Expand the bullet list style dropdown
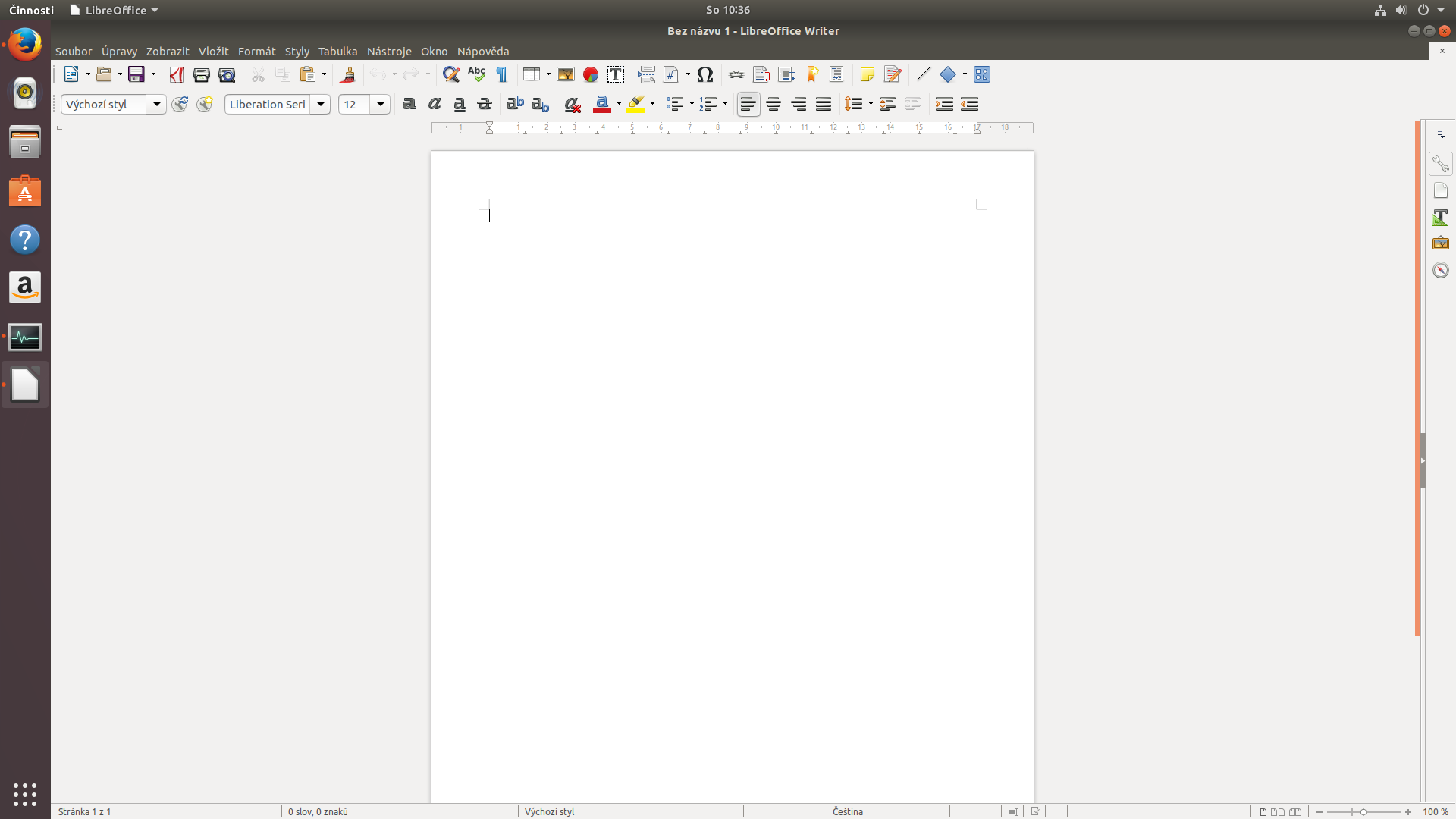This screenshot has height=819, width=1456. click(692, 104)
